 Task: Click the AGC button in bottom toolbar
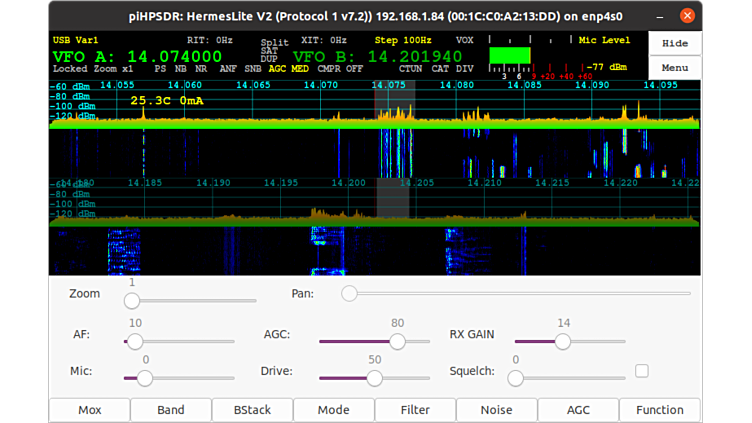coord(578,409)
